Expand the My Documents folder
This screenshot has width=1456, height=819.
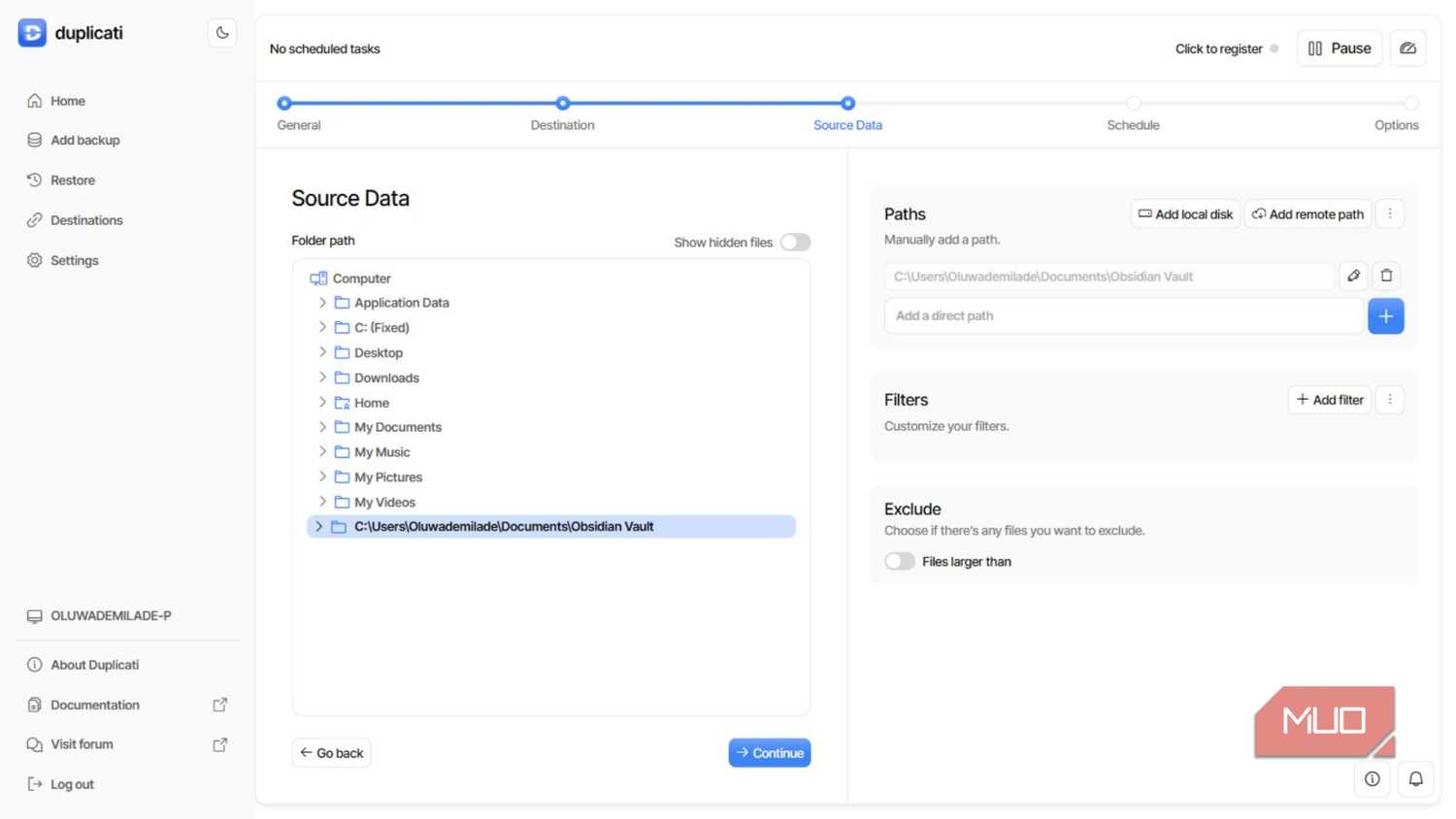tap(322, 427)
